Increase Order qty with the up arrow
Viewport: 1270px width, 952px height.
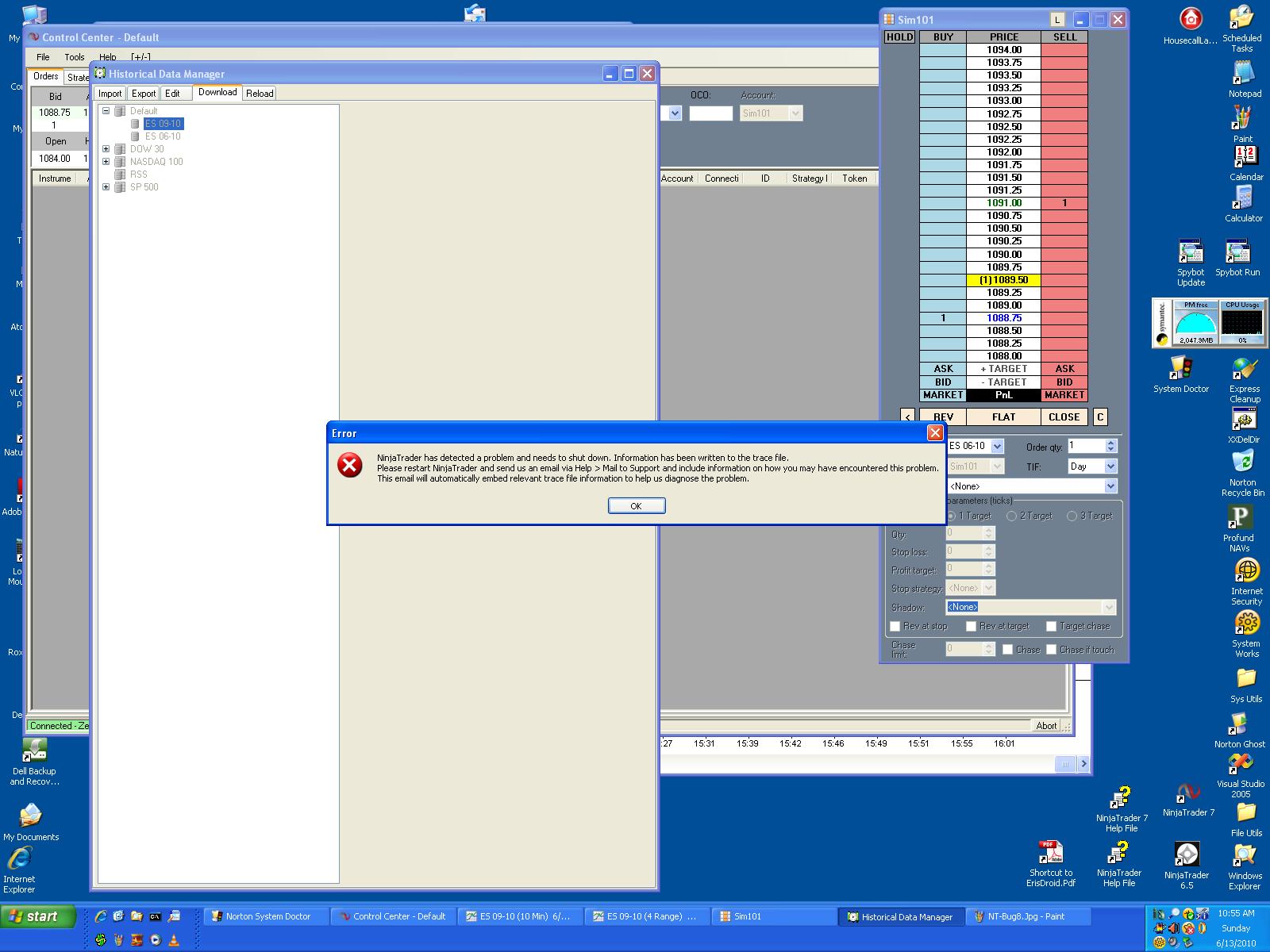click(1110, 443)
